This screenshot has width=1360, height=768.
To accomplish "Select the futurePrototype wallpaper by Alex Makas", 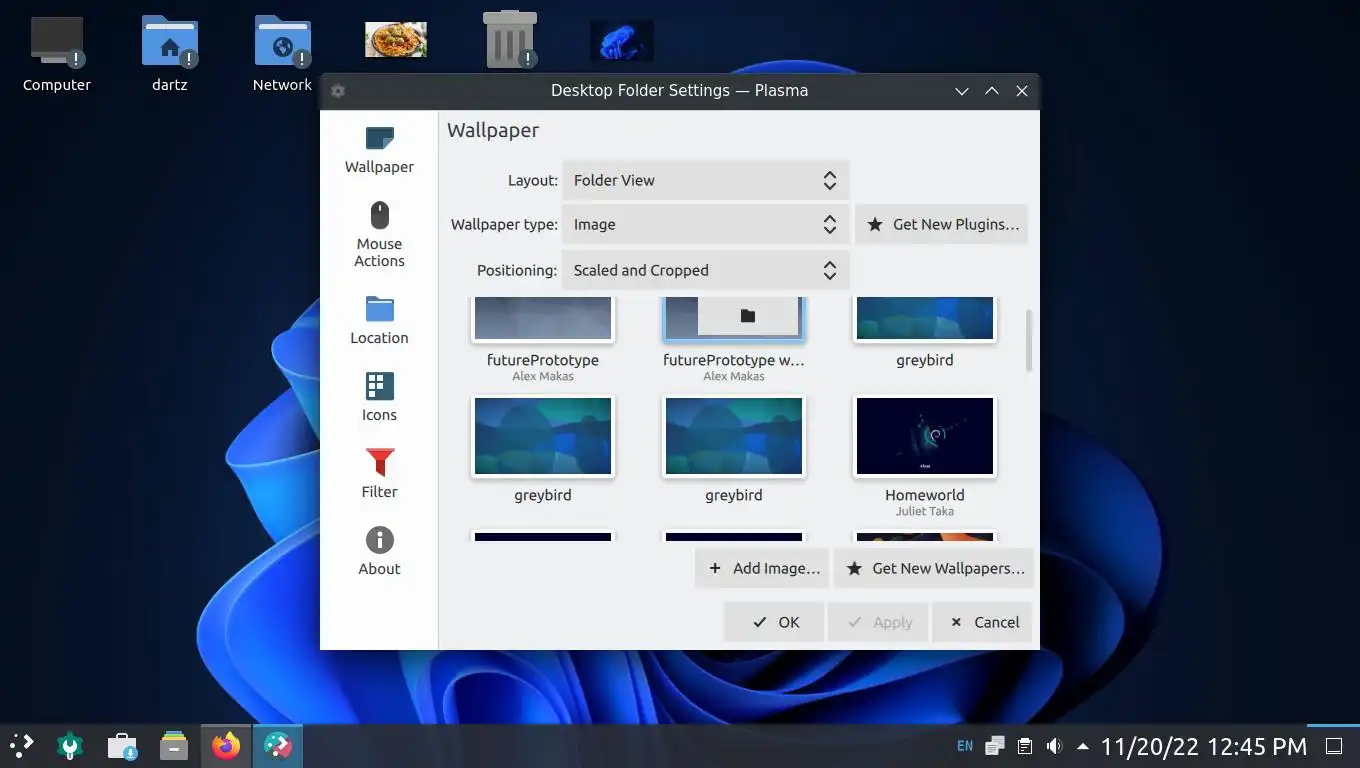I will [x=543, y=320].
